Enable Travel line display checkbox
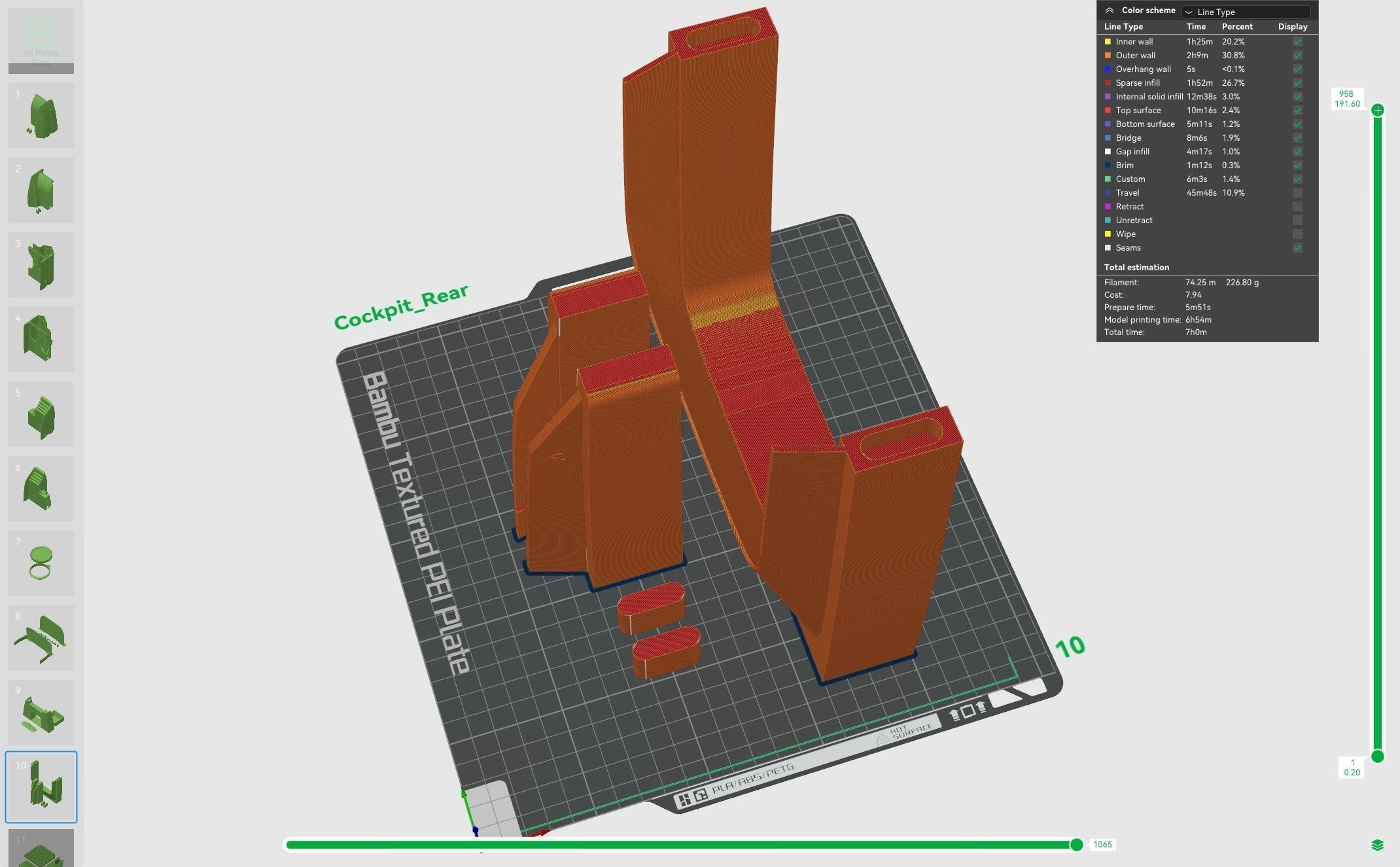The height and width of the screenshot is (867, 1400). click(x=1297, y=193)
